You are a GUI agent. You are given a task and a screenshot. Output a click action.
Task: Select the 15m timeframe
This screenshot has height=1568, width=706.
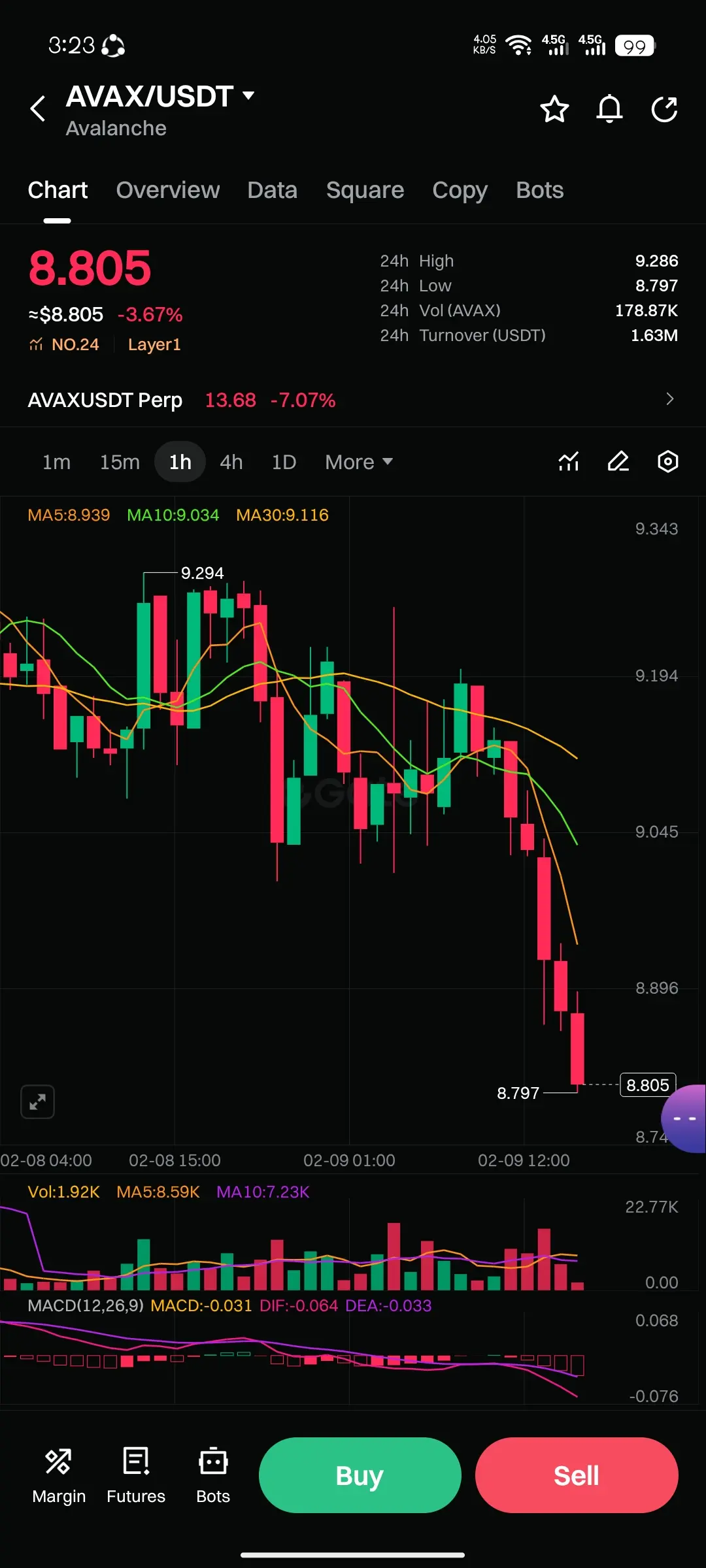(x=120, y=462)
